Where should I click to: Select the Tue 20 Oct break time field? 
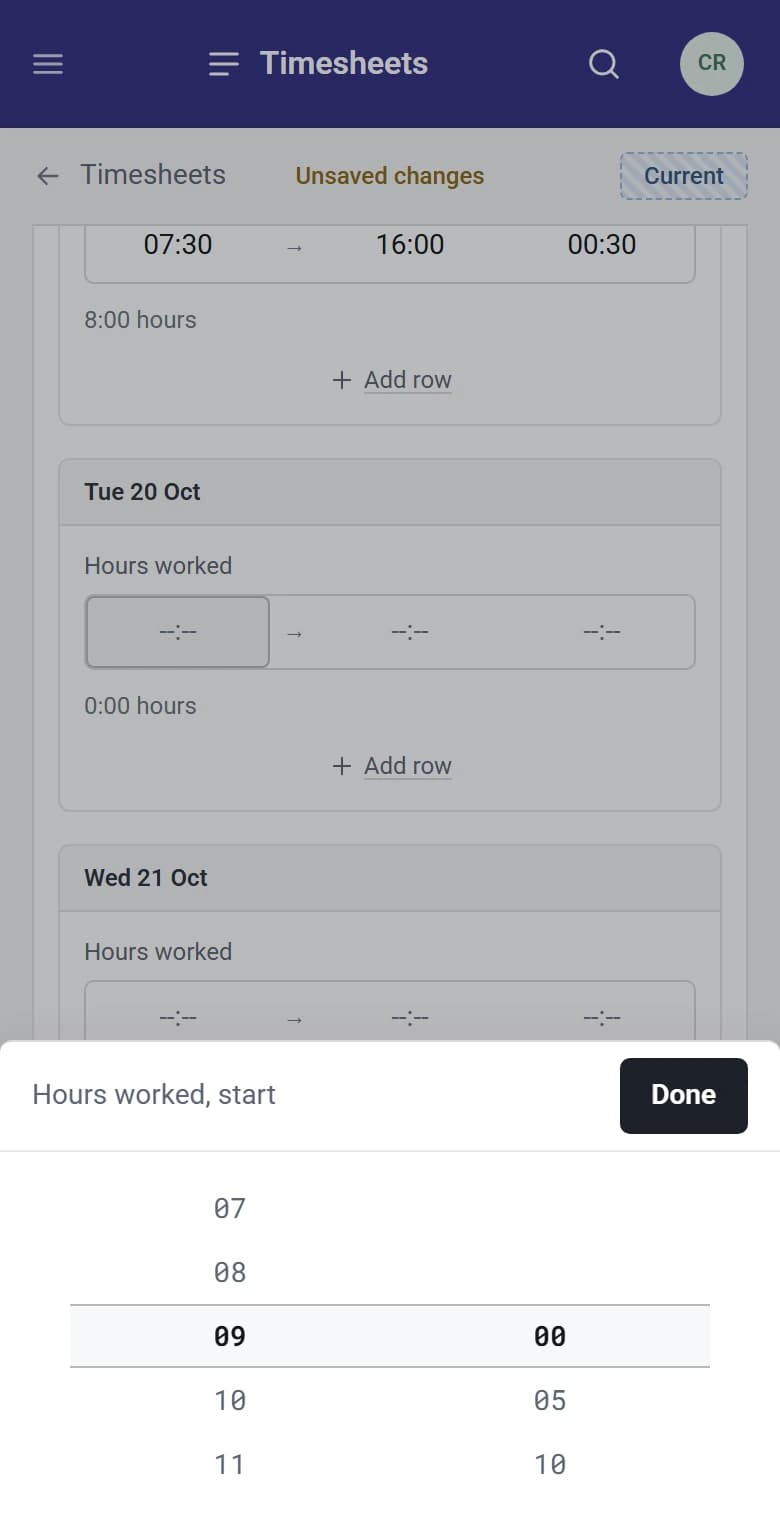[x=602, y=632]
